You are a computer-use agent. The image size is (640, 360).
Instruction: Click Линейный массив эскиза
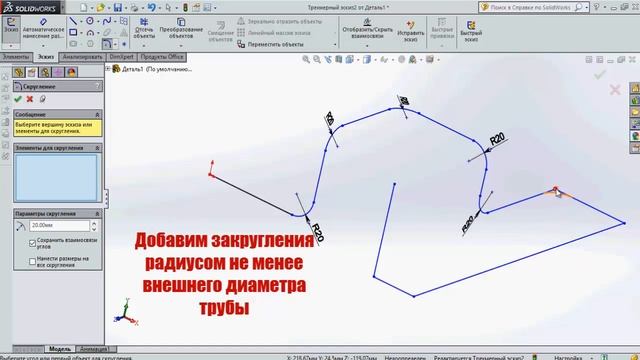[x=274, y=33]
